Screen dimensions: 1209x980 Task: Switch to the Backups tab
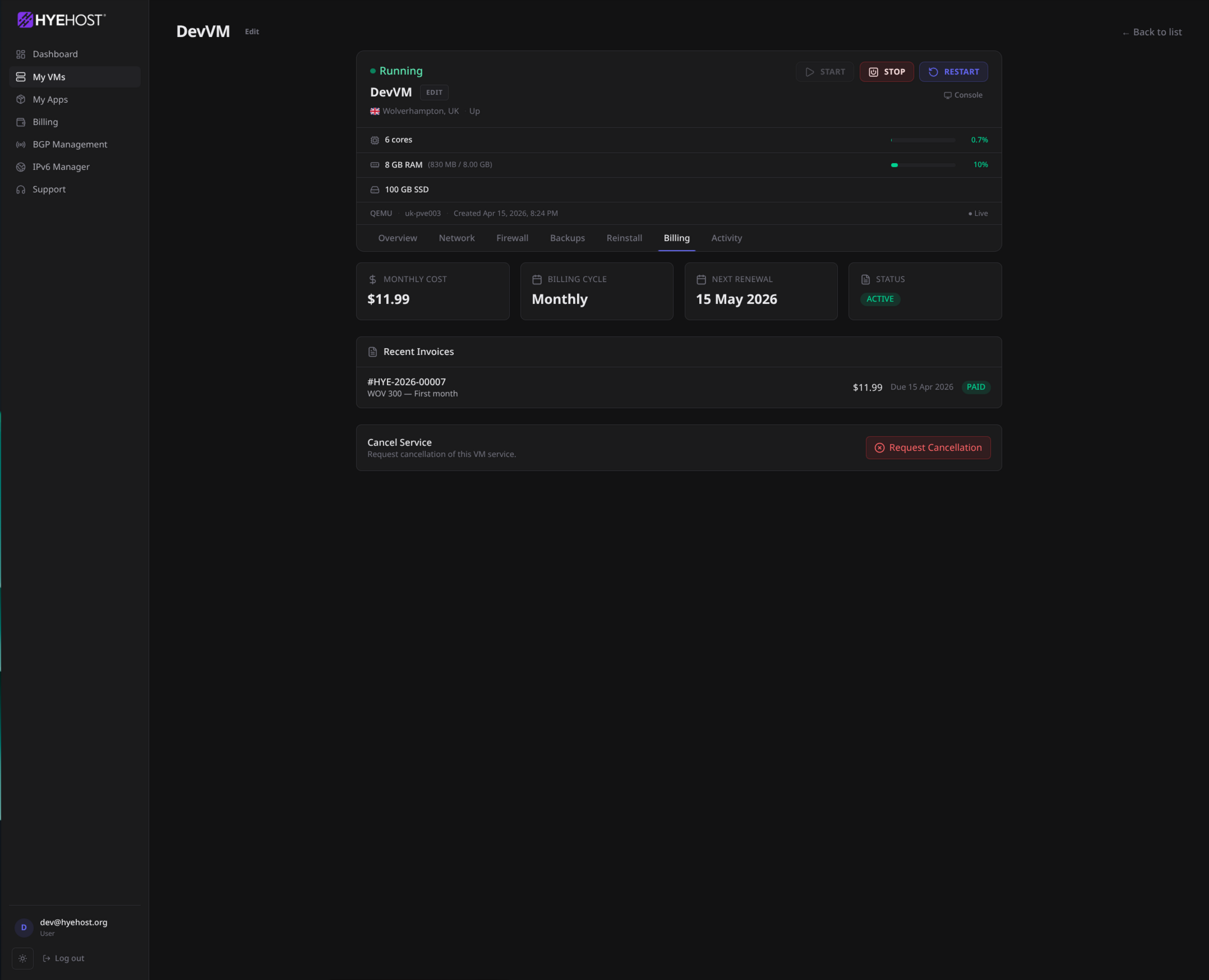(567, 238)
